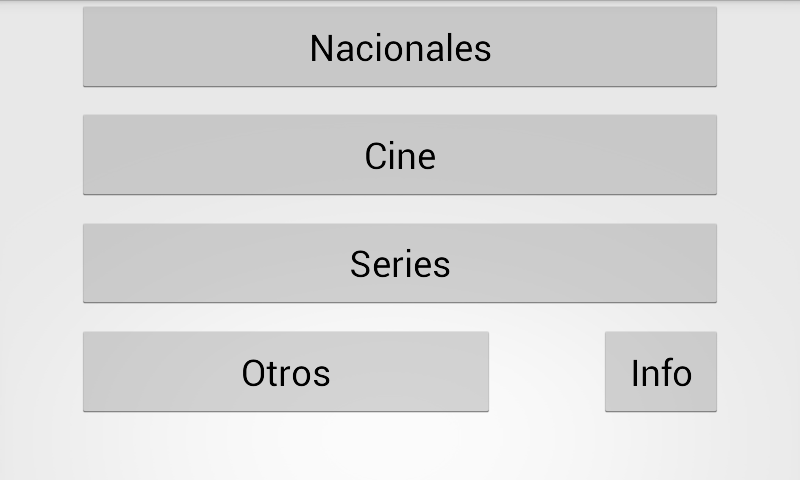Browse the Series channel list
Image resolution: width=800 pixels, height=480 pixels.
[x=400, y=263]
